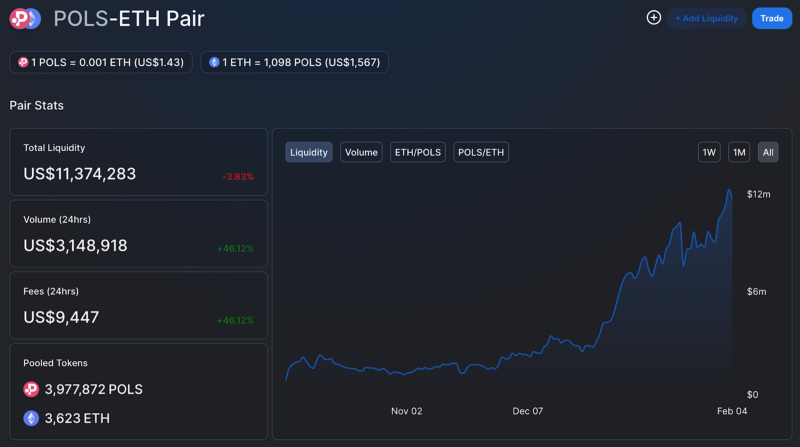Set chart timeframe to 1W
Image resolution: width=800 pixels, height=447 pixels.
pos(709,152)
